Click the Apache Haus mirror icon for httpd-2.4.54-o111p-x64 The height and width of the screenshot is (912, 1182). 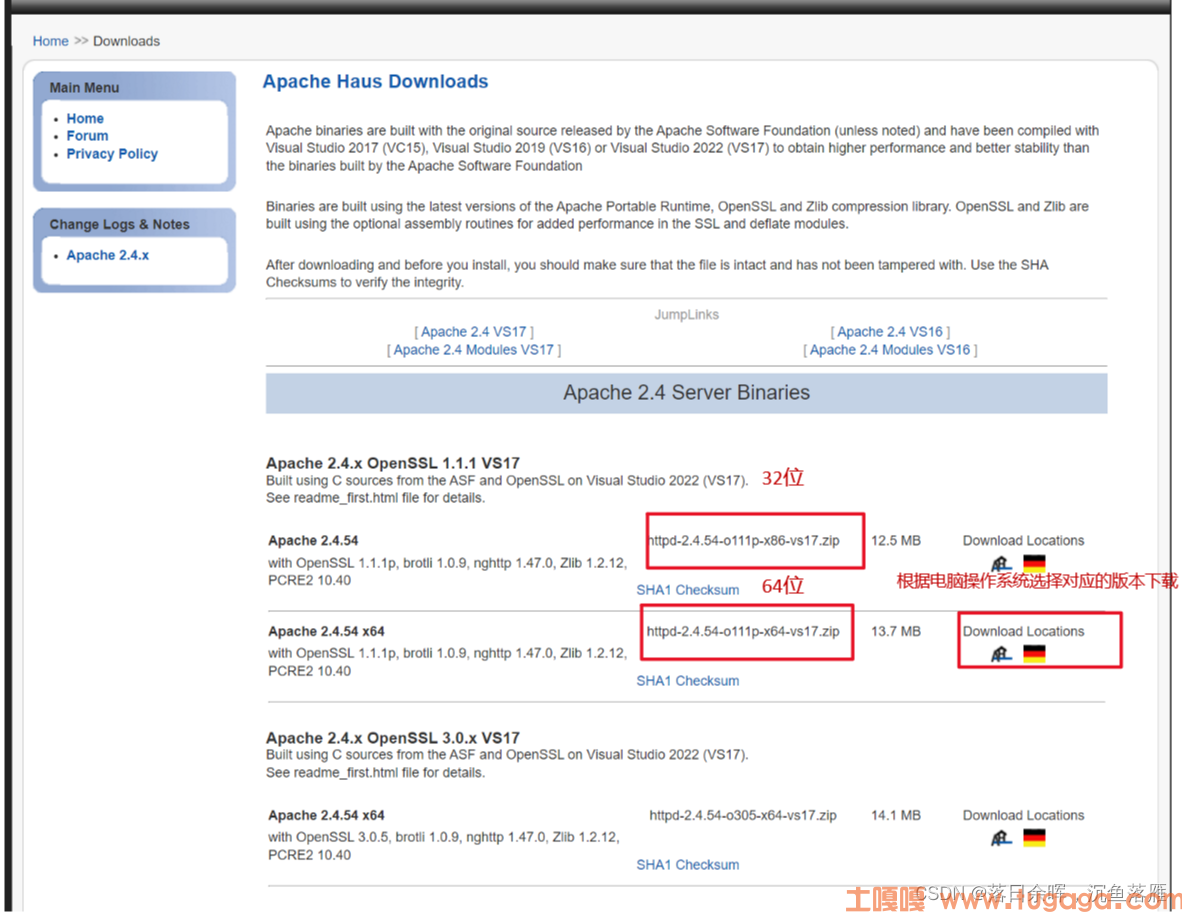coord(1001,653)
